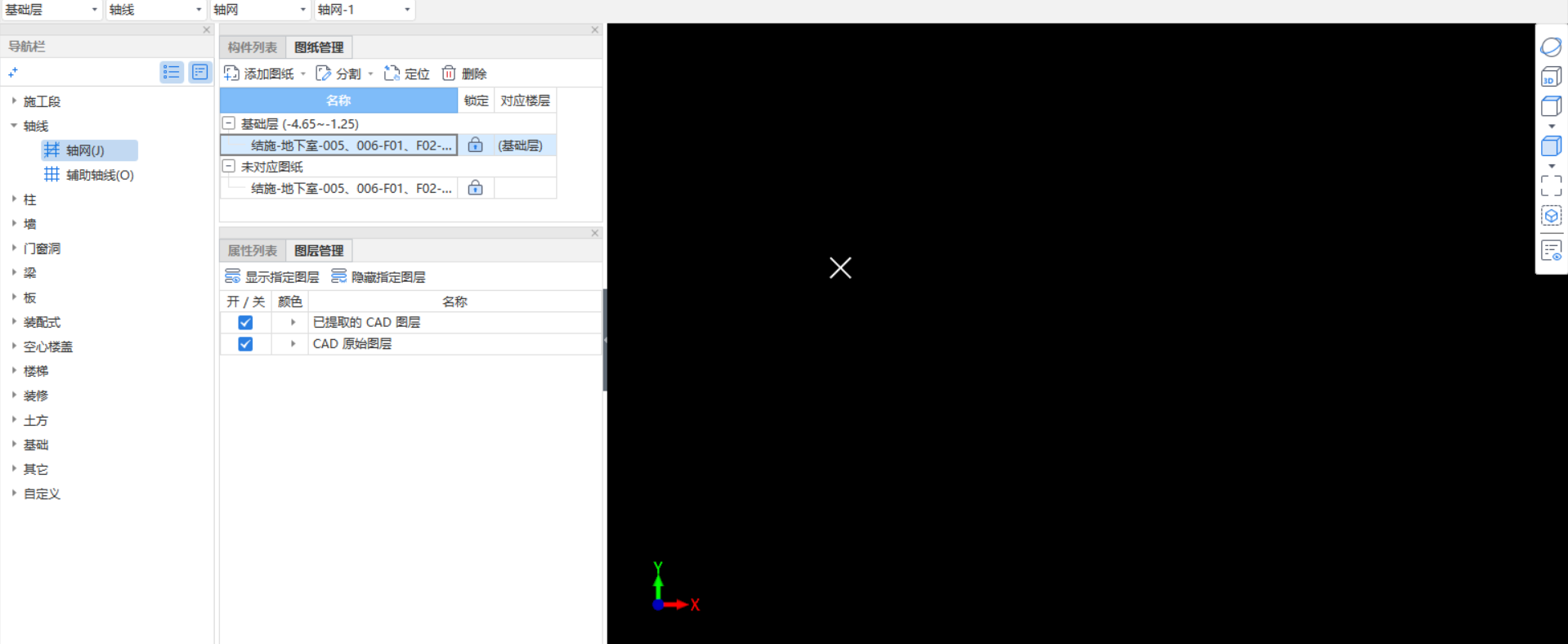Viewport: 1568px width, 644px height.
Task: Open dropdown arrow below solid cube
Action: coord(1552,167)
